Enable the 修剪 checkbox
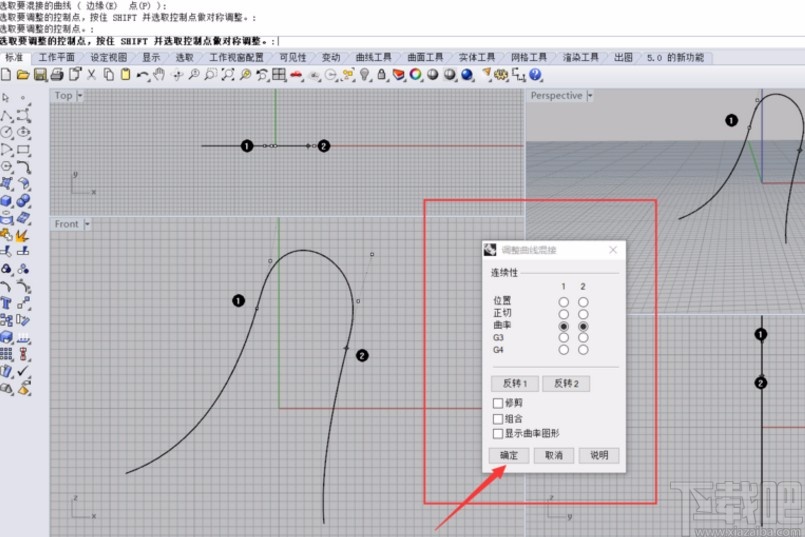The height and width of the screenshot is (537, 805). [497, 403]
